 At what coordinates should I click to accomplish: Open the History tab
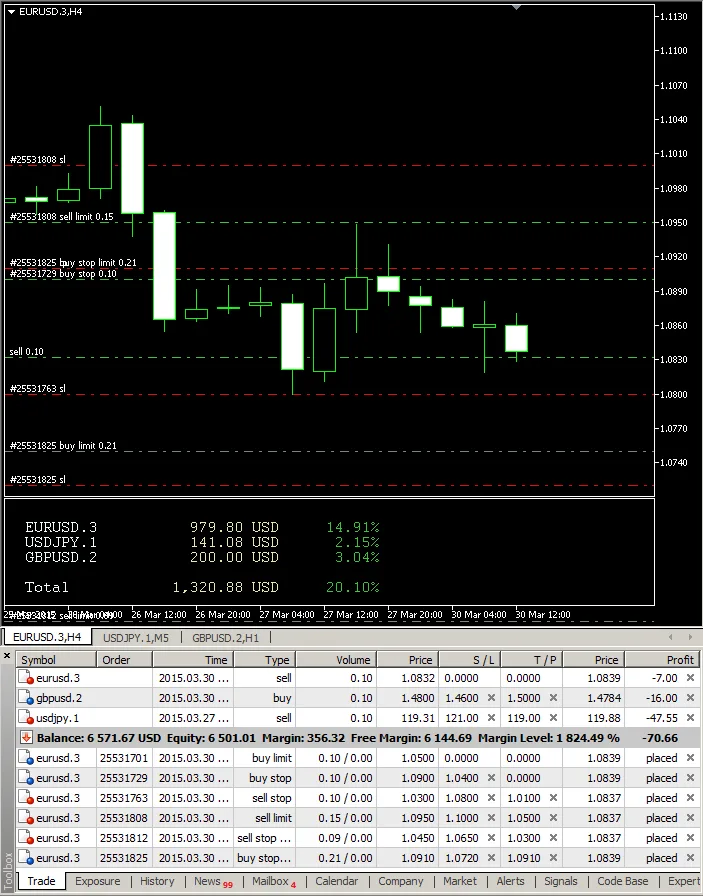click(157, 881)
